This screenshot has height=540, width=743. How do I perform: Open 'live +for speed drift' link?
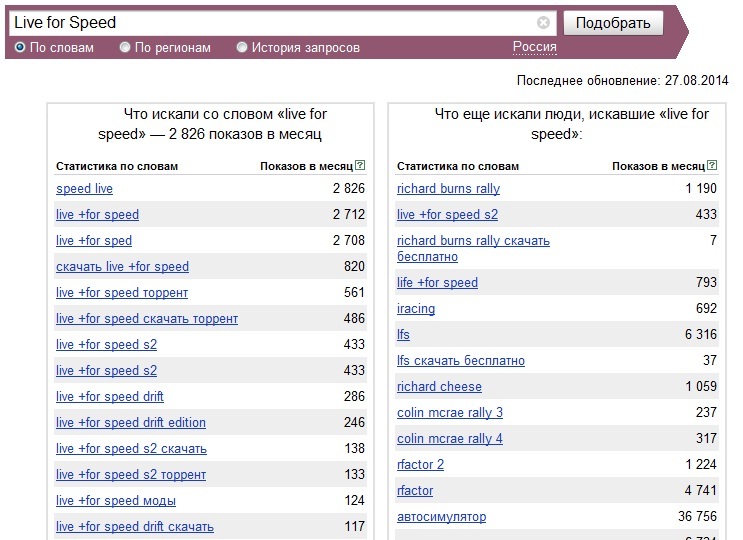[109, 396]
